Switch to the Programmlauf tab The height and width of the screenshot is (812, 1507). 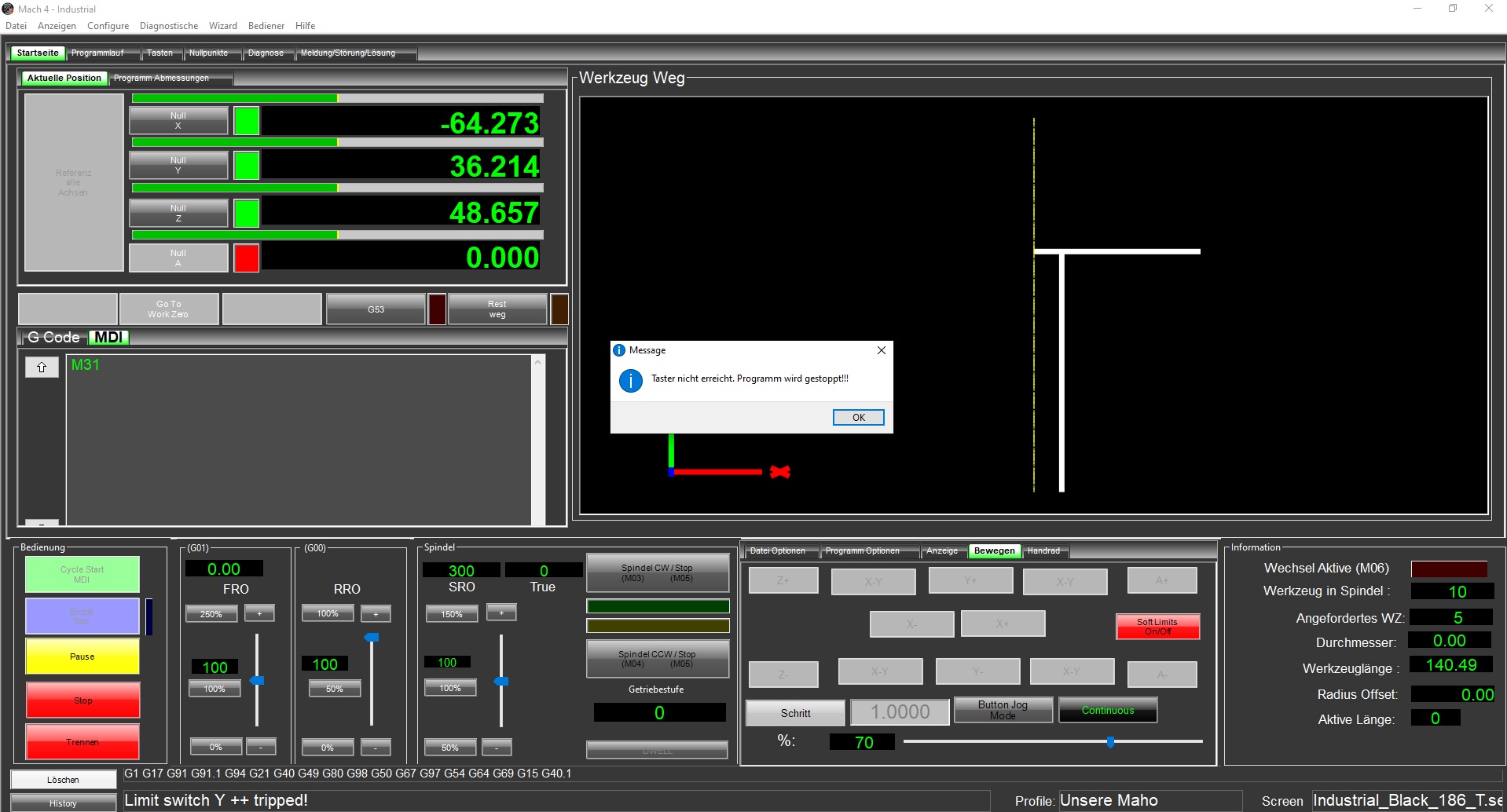point(97,53)
